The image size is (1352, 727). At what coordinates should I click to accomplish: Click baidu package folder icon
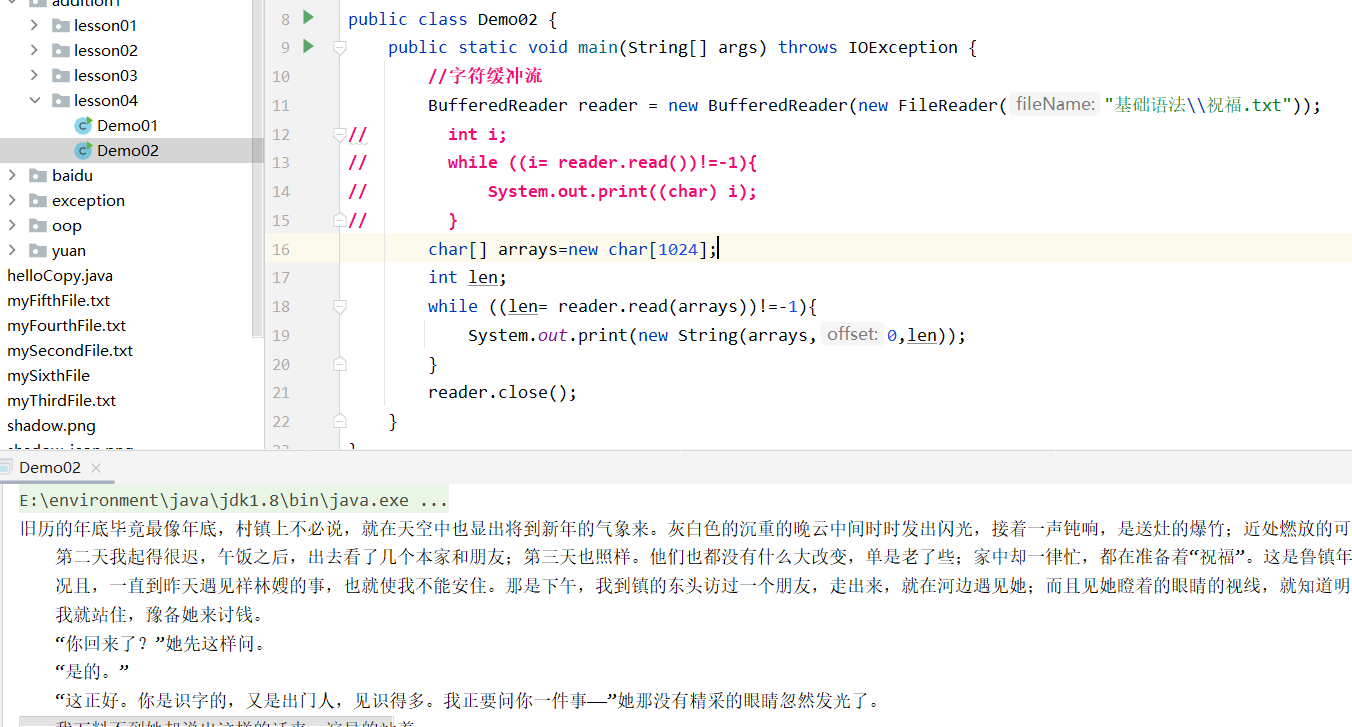click(x=38, y=175)
